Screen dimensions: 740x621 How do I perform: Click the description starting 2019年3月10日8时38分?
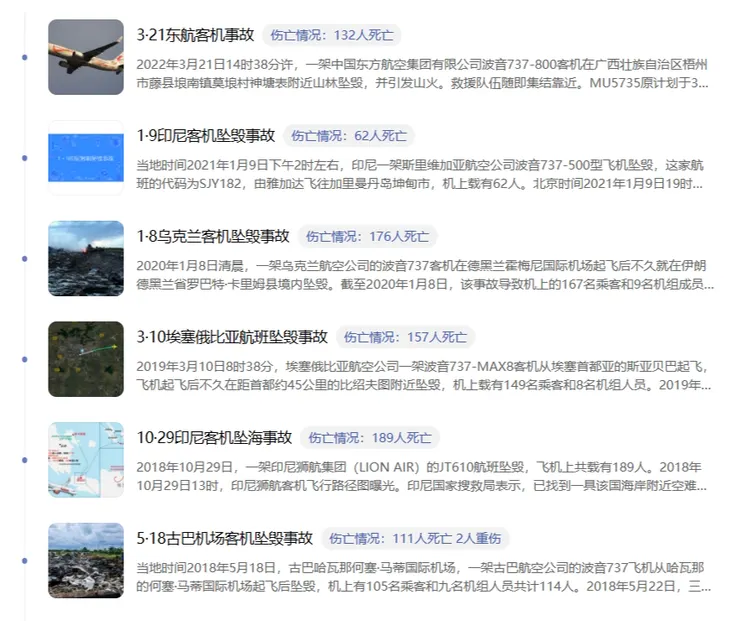click(x=424, y=376)
